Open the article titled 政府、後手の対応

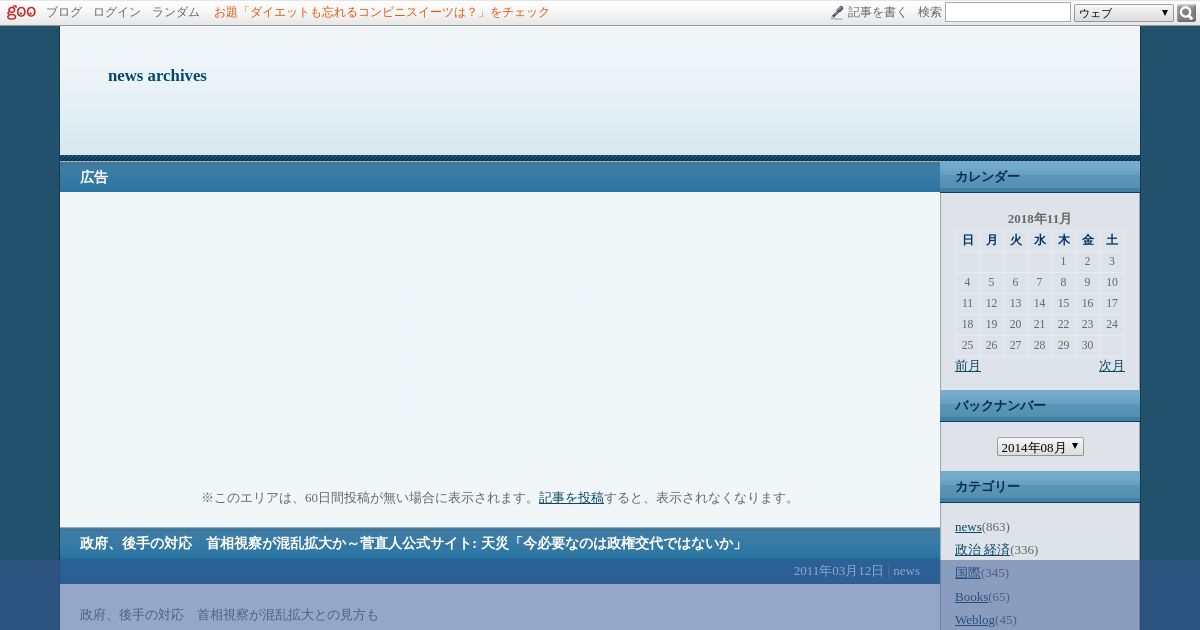point(411,544)
